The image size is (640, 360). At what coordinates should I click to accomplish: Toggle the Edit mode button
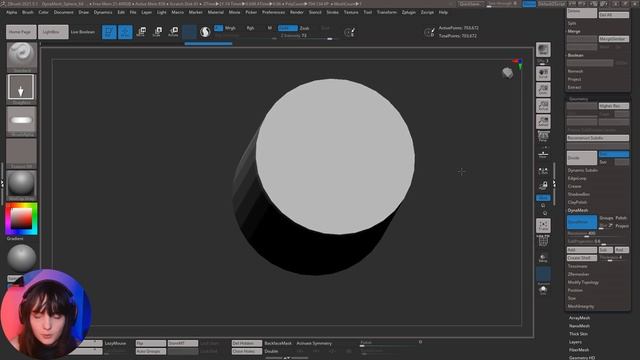[x=109, y=32]
